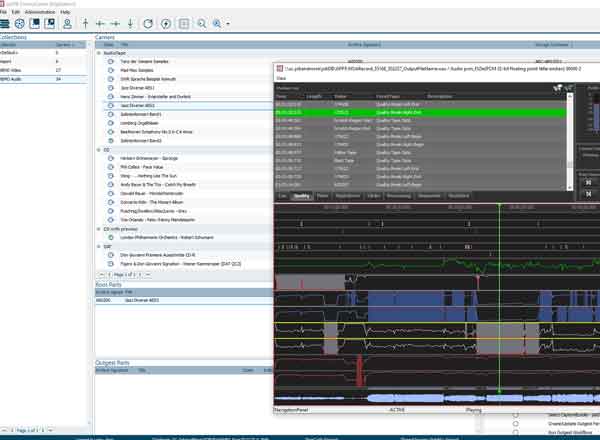Switch to the Quality tab
Screen dimensions: 600x440
click(x=302, y=196)
